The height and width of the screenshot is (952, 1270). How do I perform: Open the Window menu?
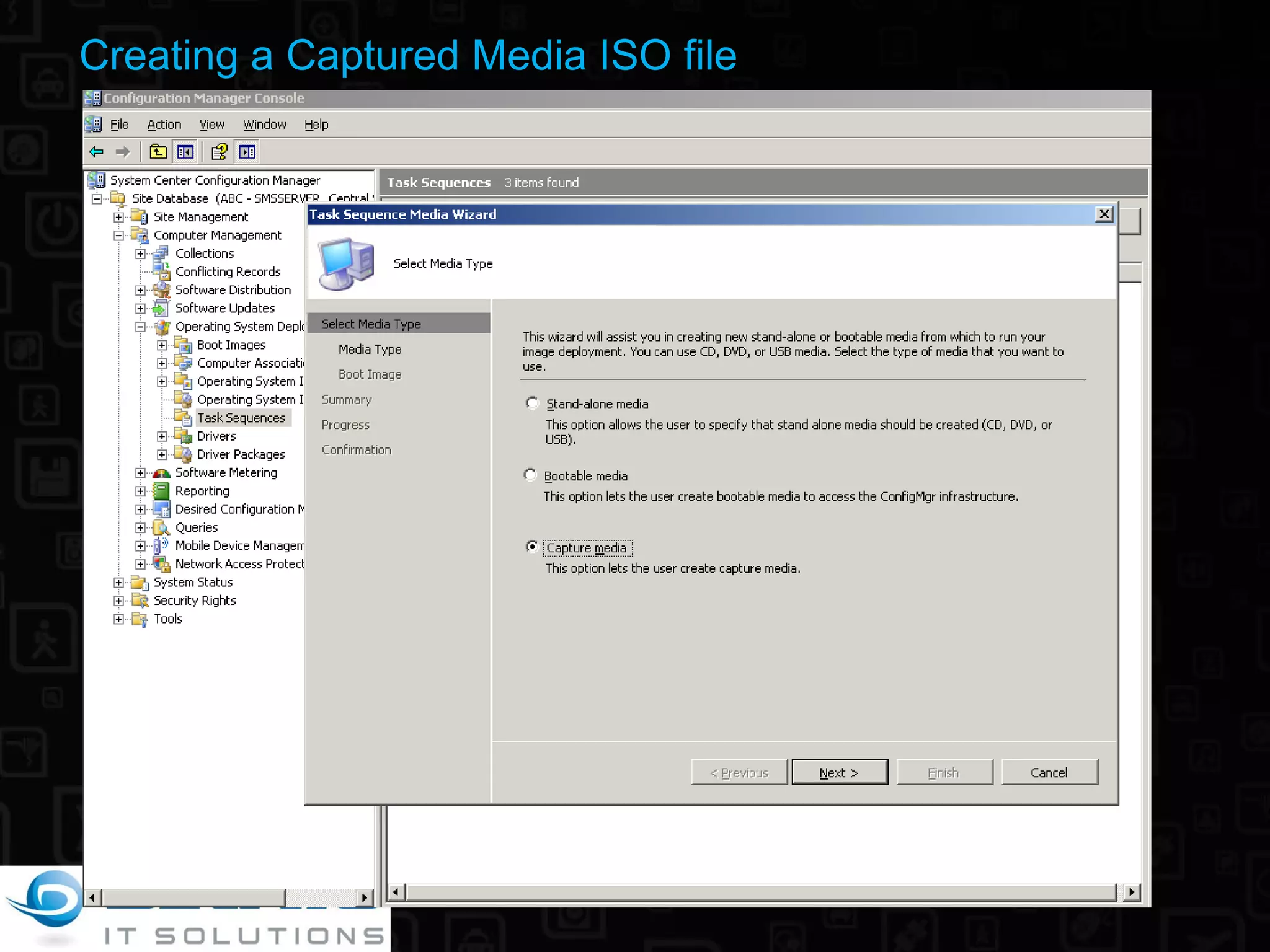[264, 125]
